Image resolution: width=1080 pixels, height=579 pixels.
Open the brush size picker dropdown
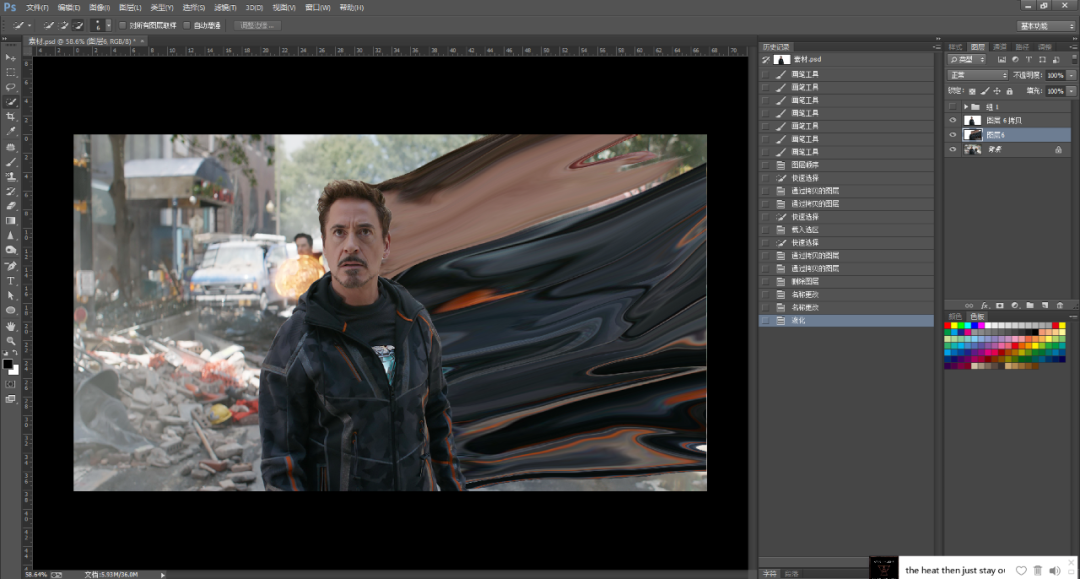(x=108, y=25)
